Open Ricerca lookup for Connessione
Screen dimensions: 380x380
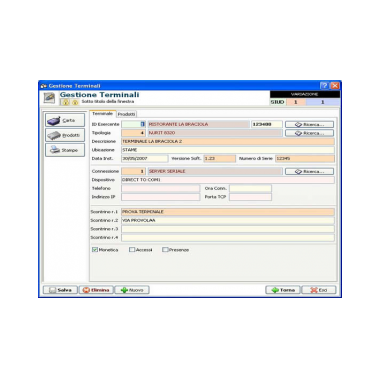pos(309,171)
